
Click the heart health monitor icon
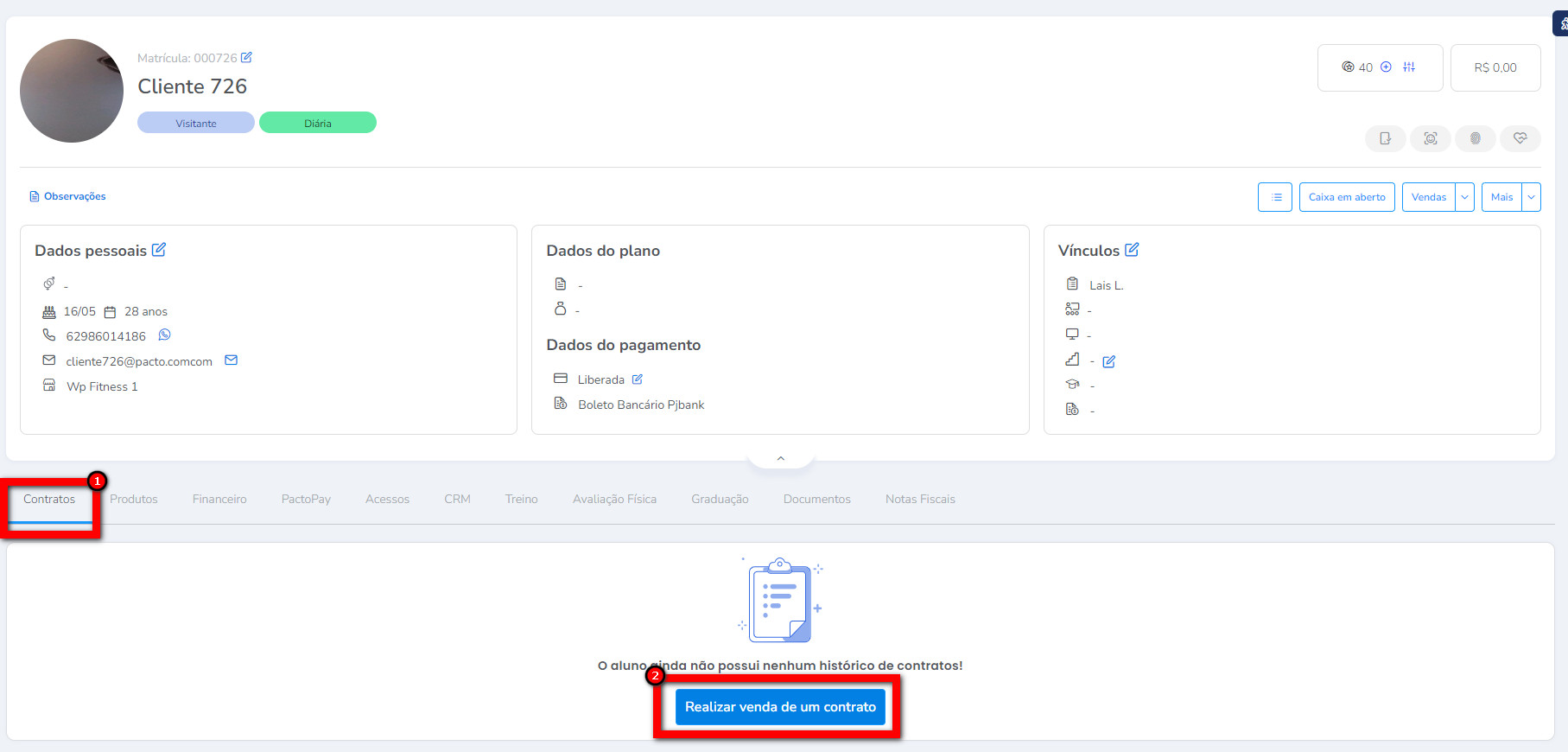(x=1520, y=138)
